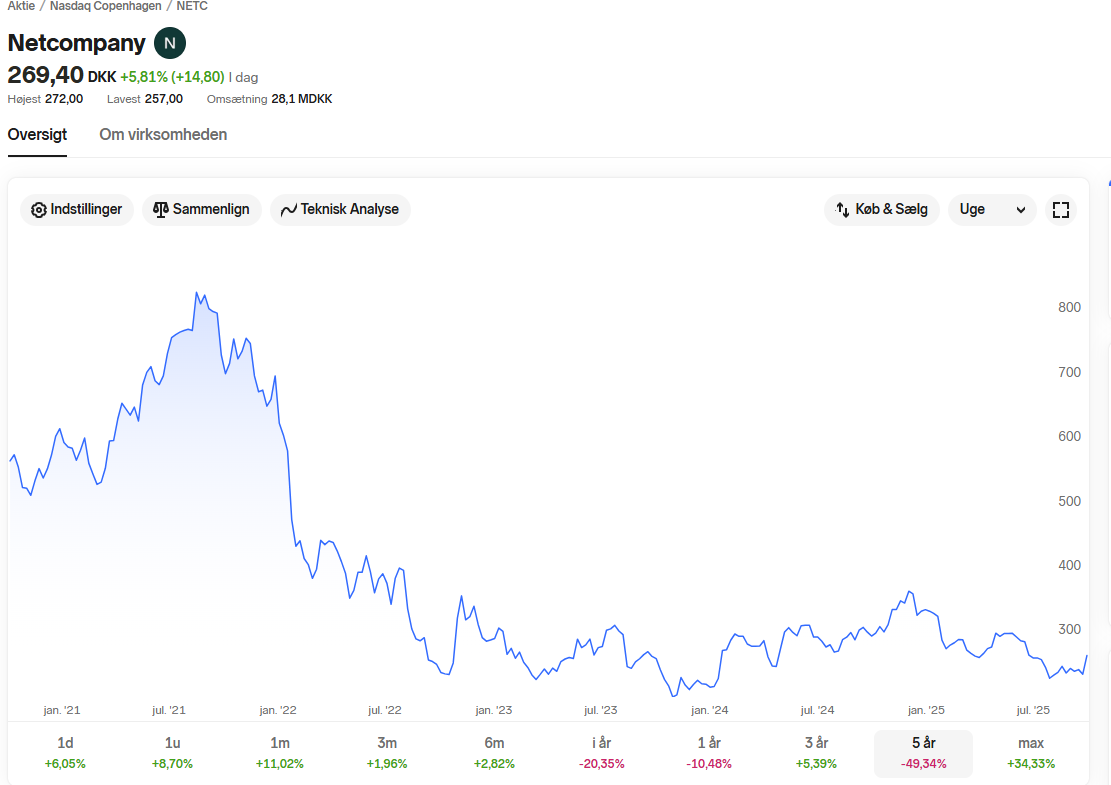Screen dimensions: 1111x785
Task: Click the 500 y-axis label
Action: pos(1069,501)
